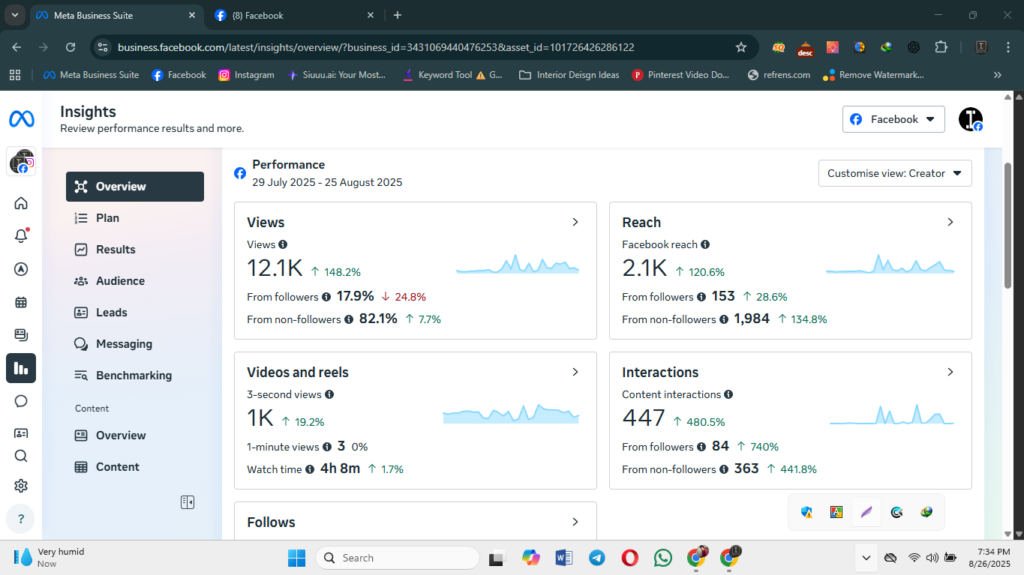Open Instagram bookmark
Image resolution: width=1024 pixels, height=575 pixels.
246,75
